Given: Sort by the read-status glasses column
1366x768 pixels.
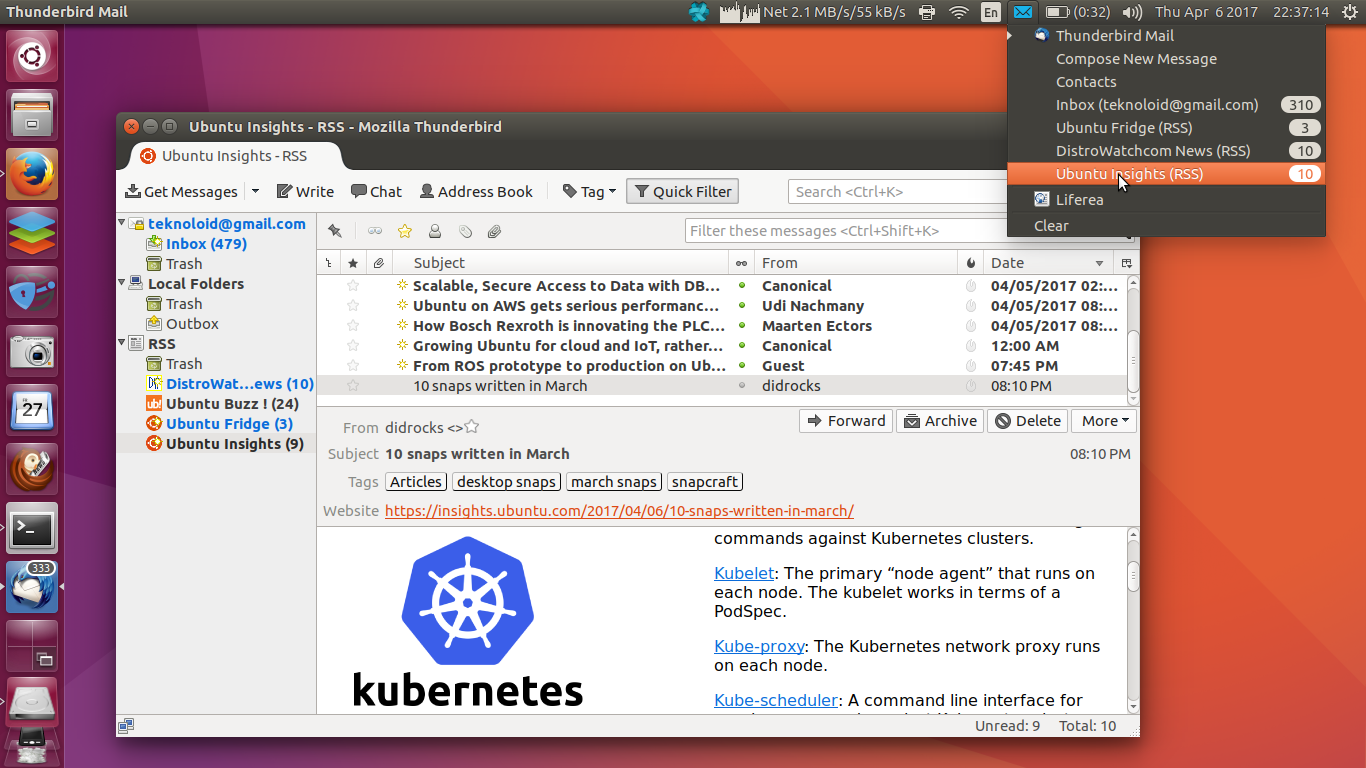Looking at the screenshot, I should 741,263.
